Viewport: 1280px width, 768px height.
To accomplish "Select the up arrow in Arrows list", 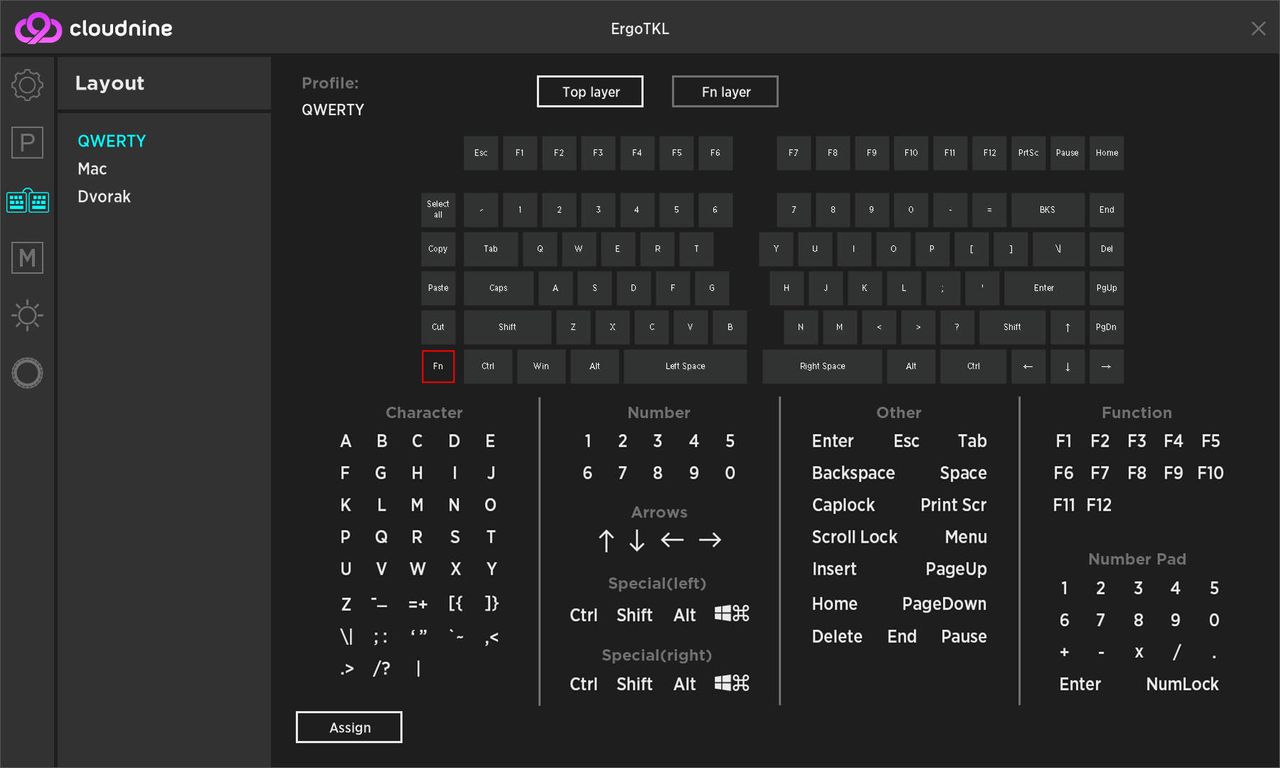I will click(605, 541).
